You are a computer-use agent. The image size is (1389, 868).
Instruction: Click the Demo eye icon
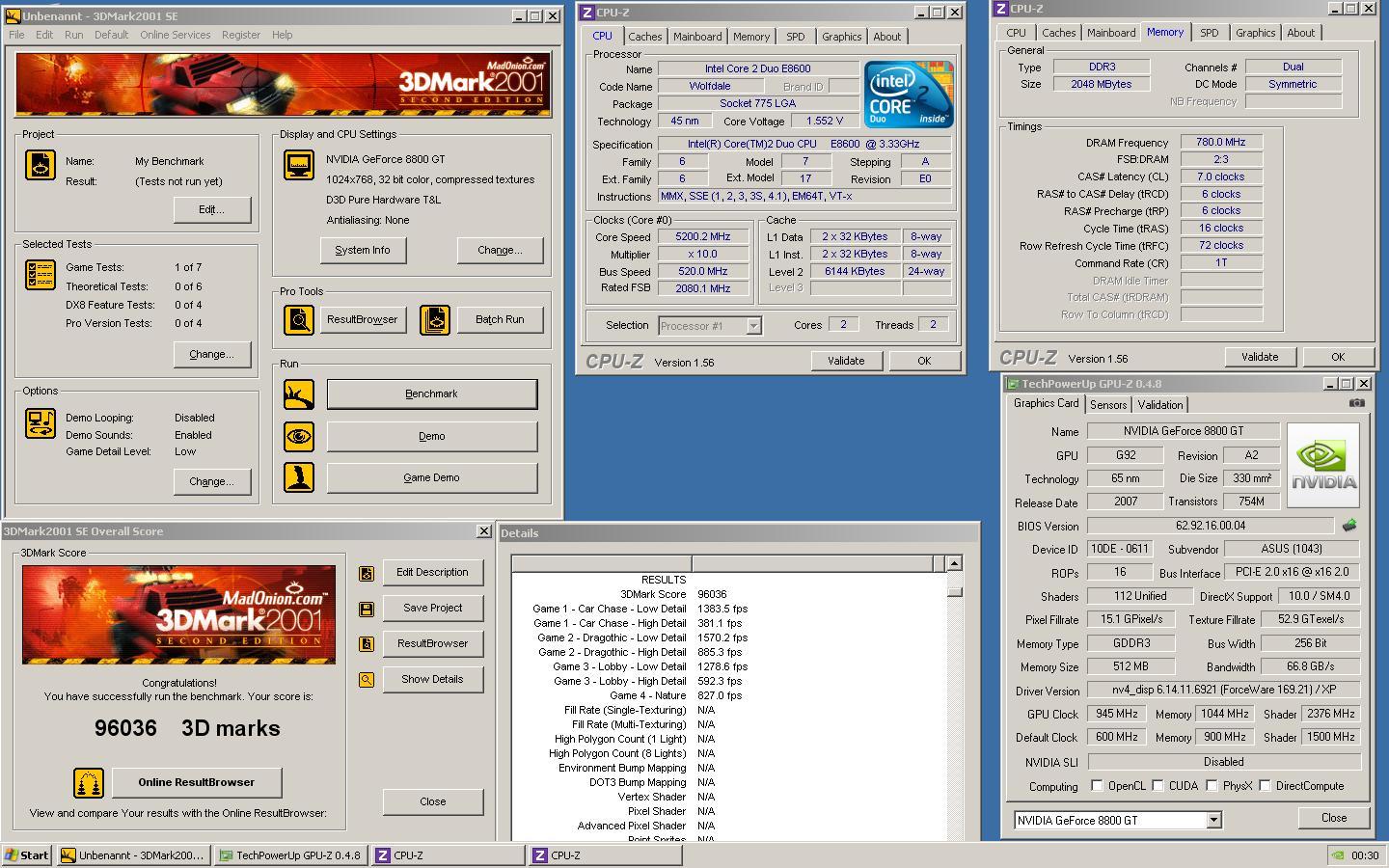click(x=299, y=437)
